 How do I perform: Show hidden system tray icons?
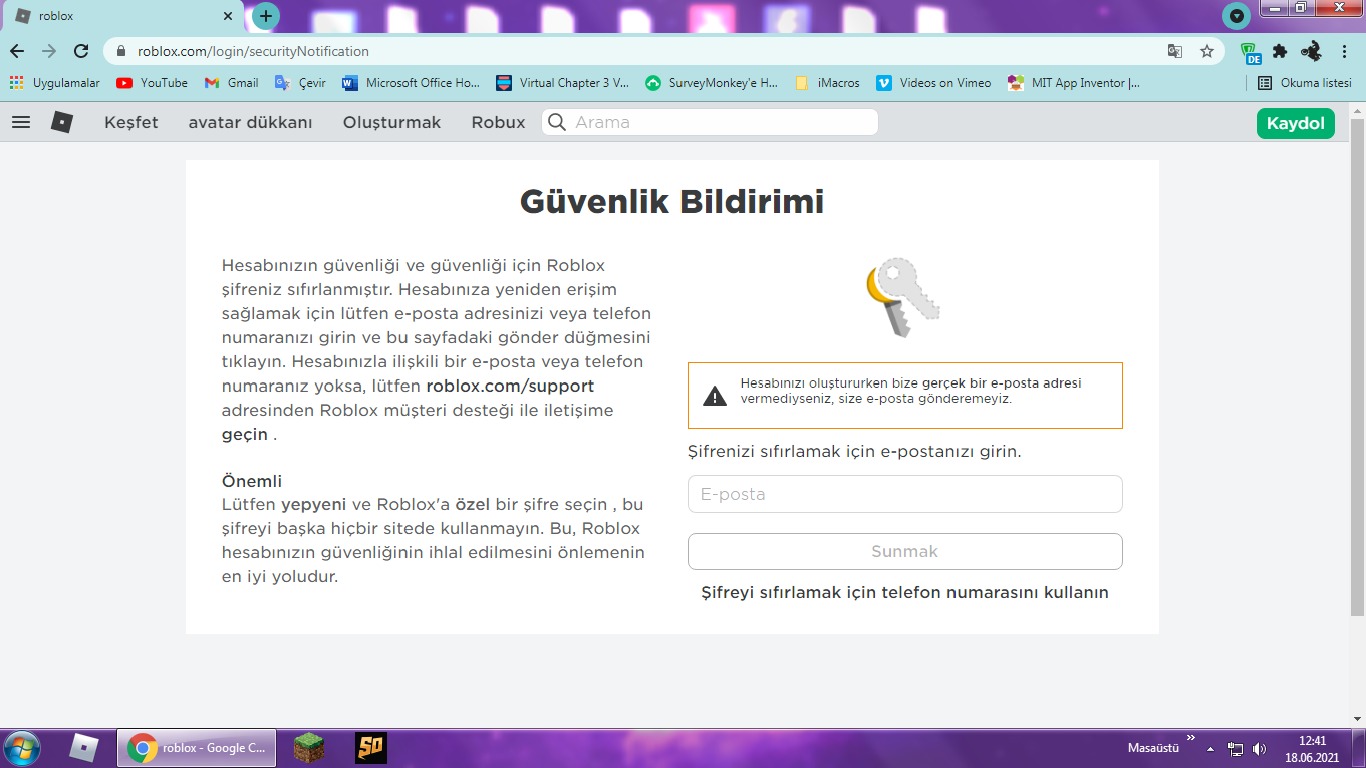click(1211, 748)
